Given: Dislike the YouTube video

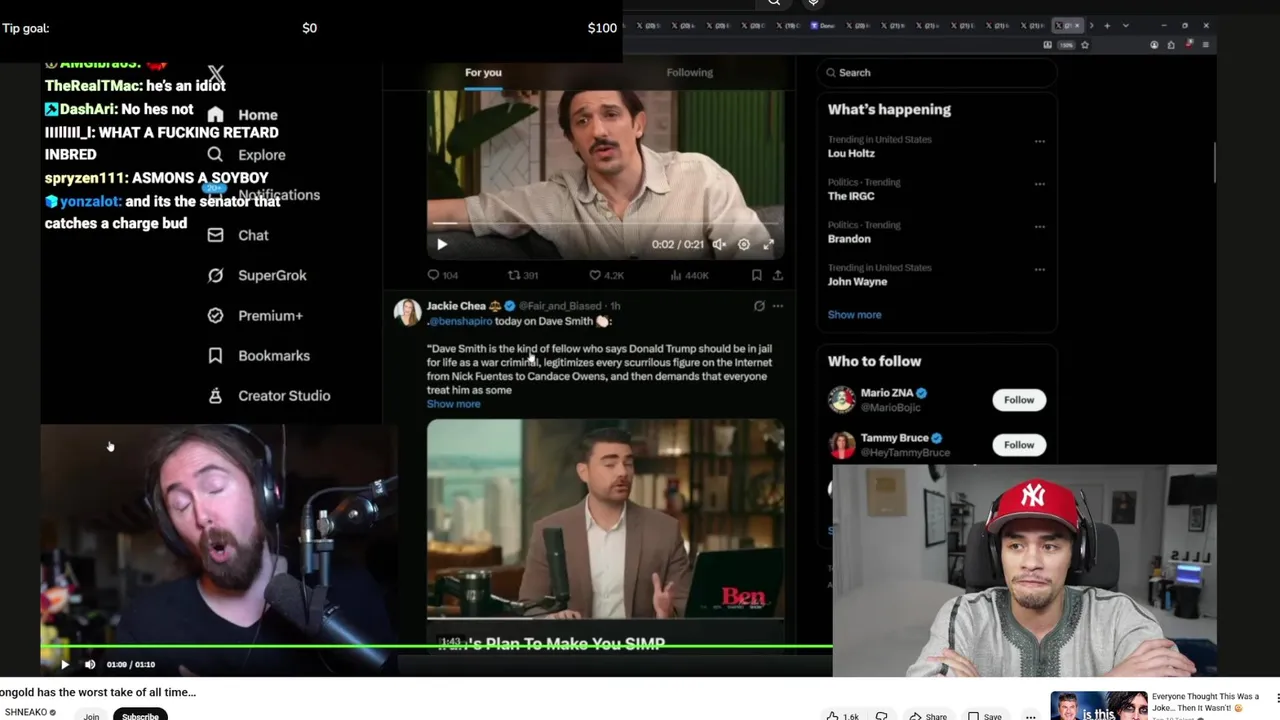Looking at the screenshot, I should (x=882, y=716).
